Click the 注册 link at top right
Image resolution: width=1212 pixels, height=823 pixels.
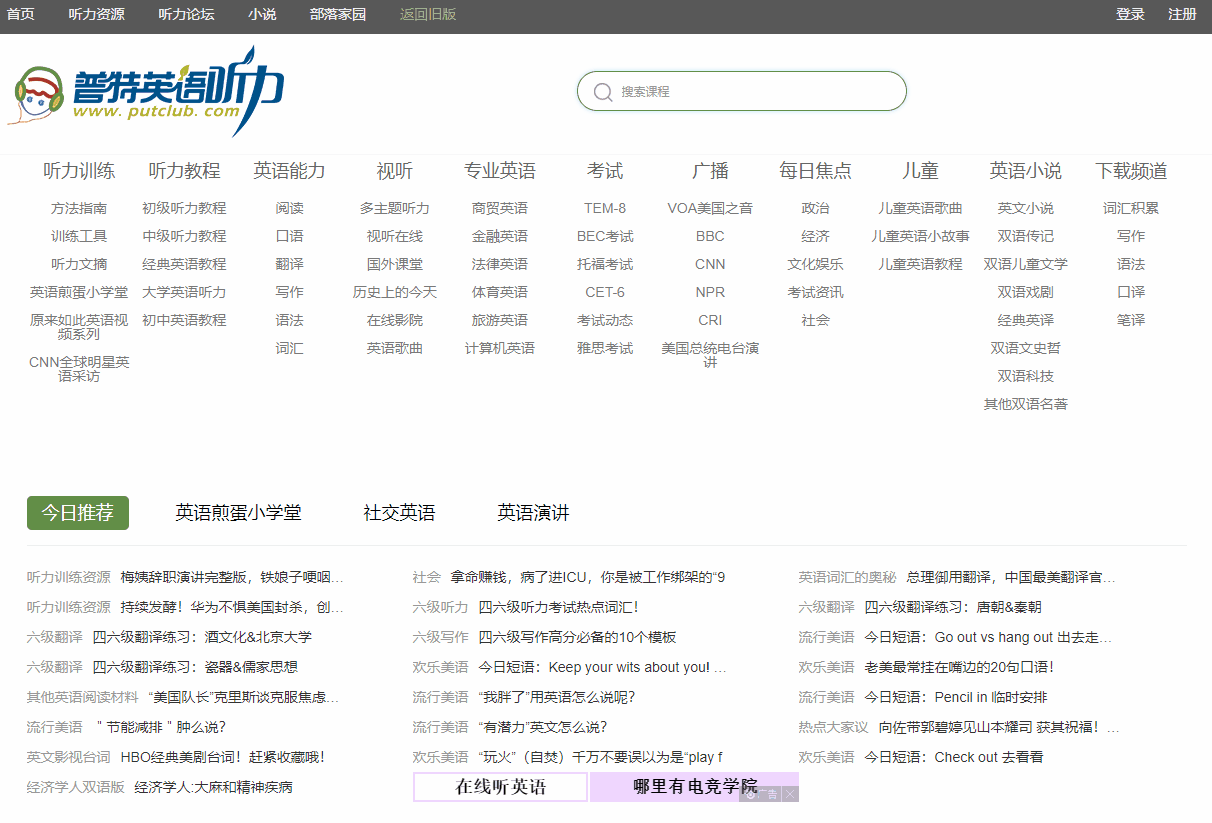pyautogui.click(x=1181, y=14)
